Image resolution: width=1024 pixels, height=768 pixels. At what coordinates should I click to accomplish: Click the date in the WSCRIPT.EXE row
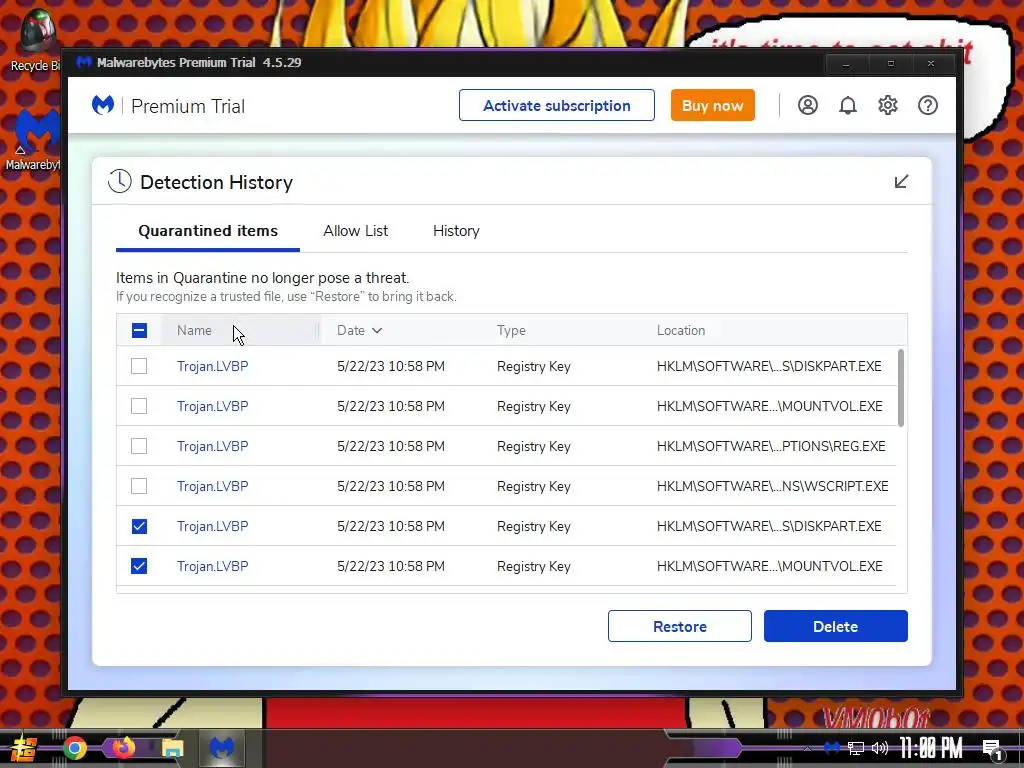pos(391,486)
